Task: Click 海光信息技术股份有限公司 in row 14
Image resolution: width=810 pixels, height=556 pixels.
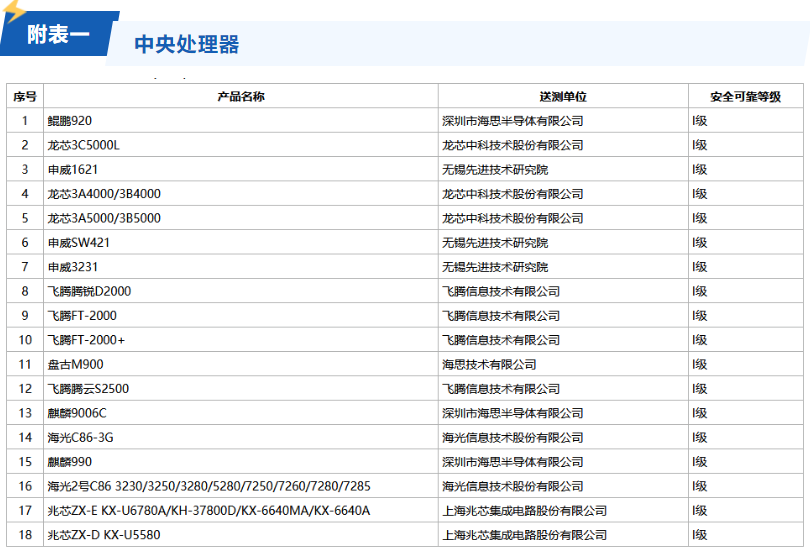Action: (512, 437)
